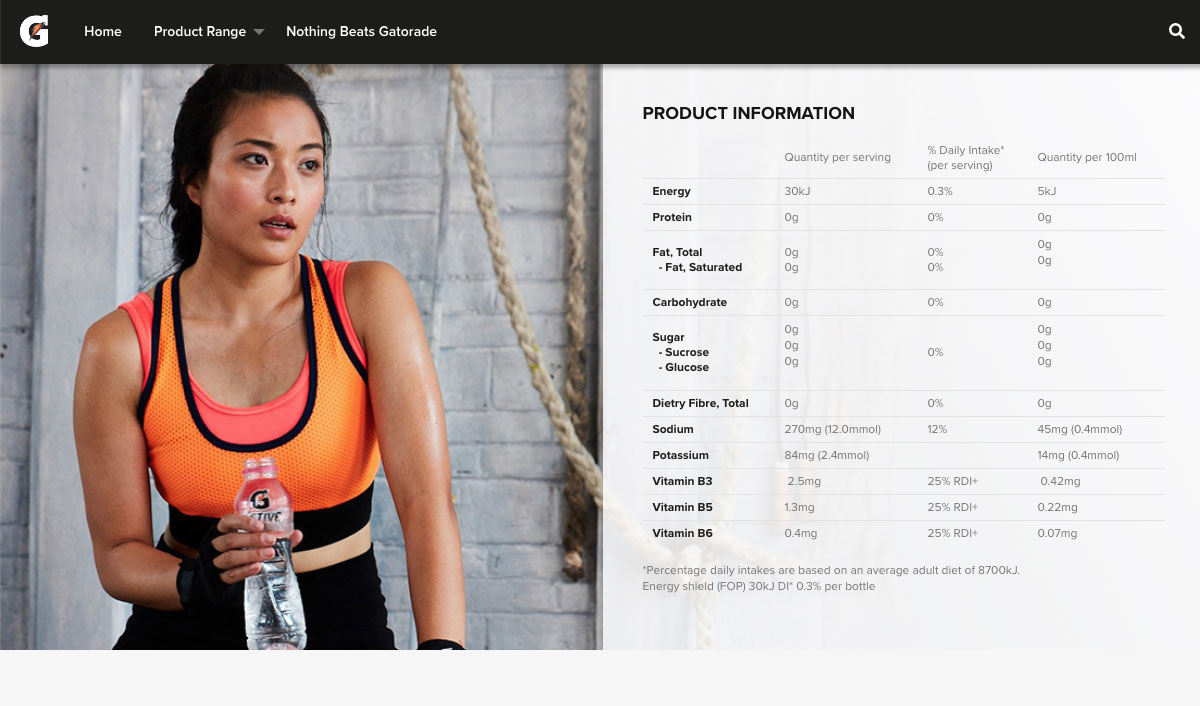Select the Carbohydrate row label
Viewport: 1200px width, 706px height.
(689, 302)
